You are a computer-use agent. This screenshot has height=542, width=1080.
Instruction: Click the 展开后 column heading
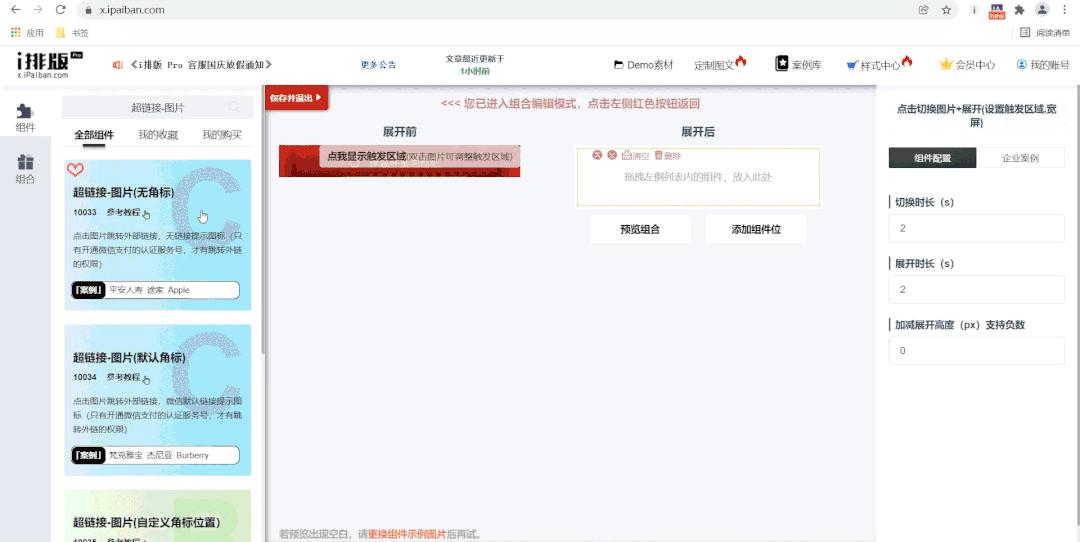click(698, 132)
